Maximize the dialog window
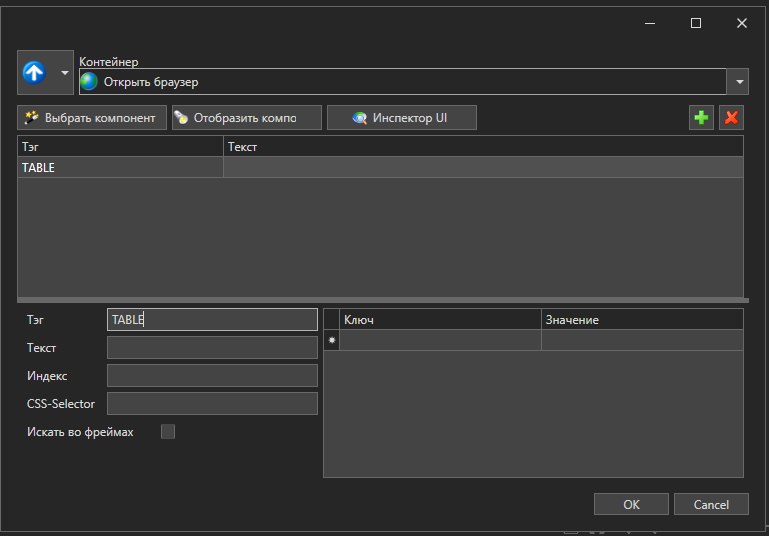This screenshot has width=769, height=536. coord(695,23)
